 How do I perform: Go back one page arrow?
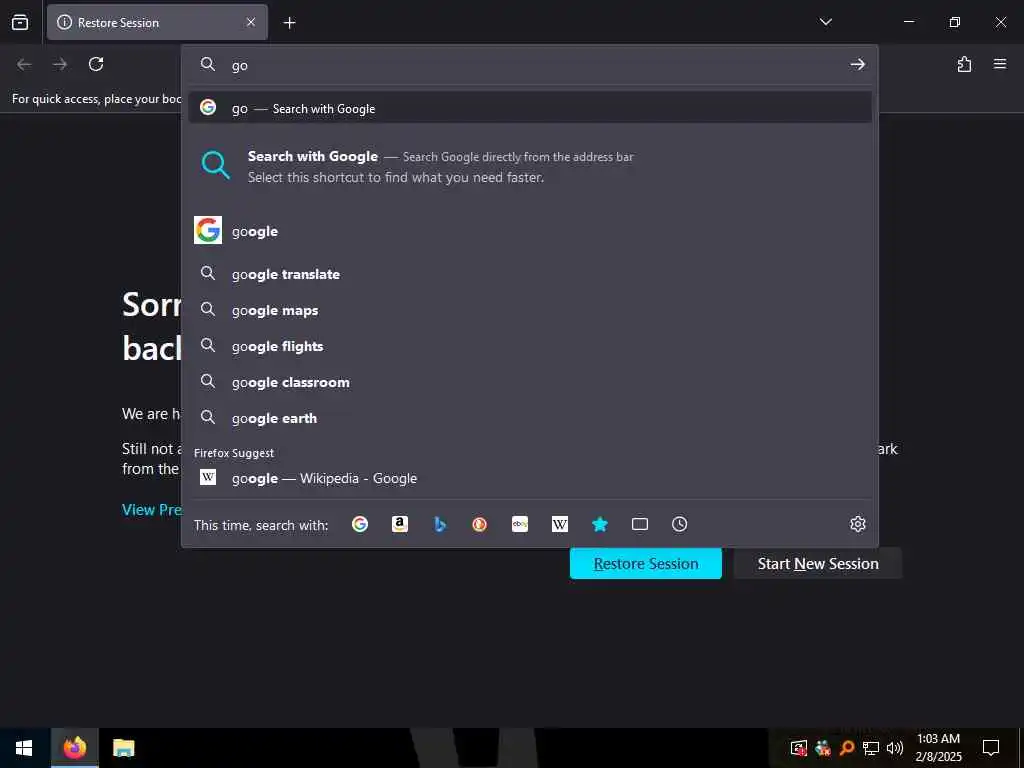click(x=24, y=64)
